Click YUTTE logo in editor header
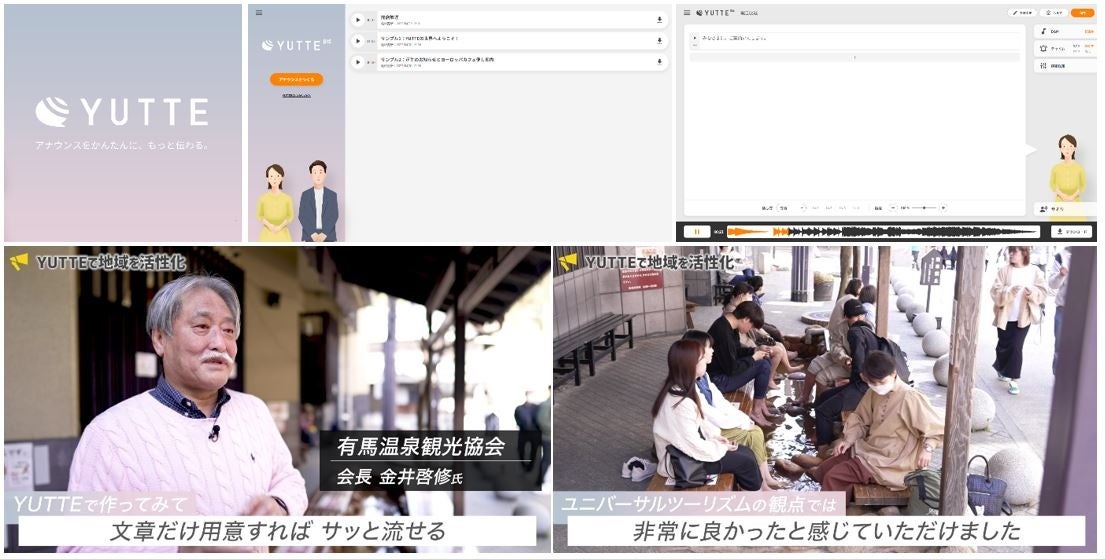Image resolution: width=1105 pixels, height=559 pixels. pos(717,13)
